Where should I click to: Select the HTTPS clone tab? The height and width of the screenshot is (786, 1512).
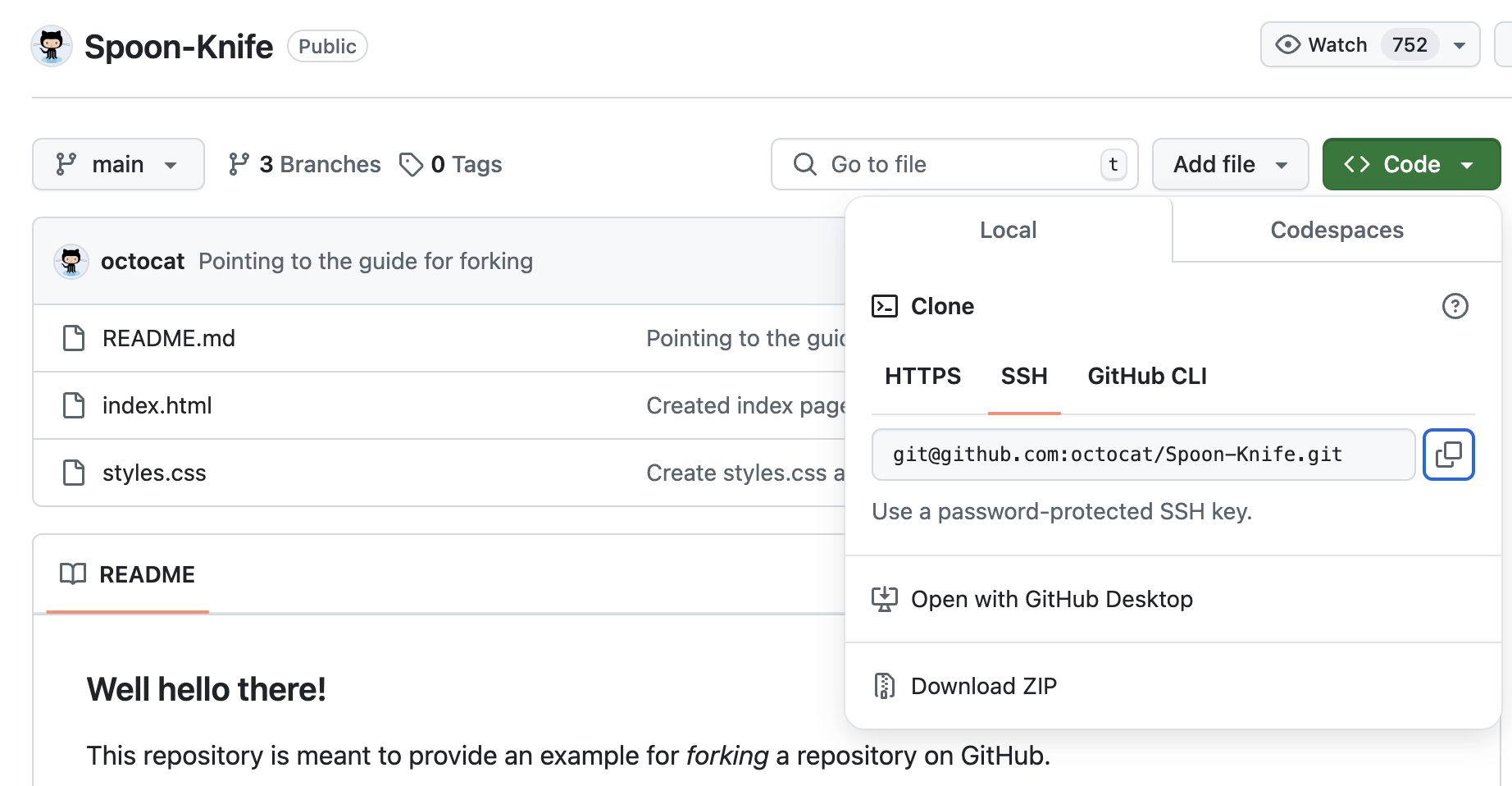tap(922, 376)
